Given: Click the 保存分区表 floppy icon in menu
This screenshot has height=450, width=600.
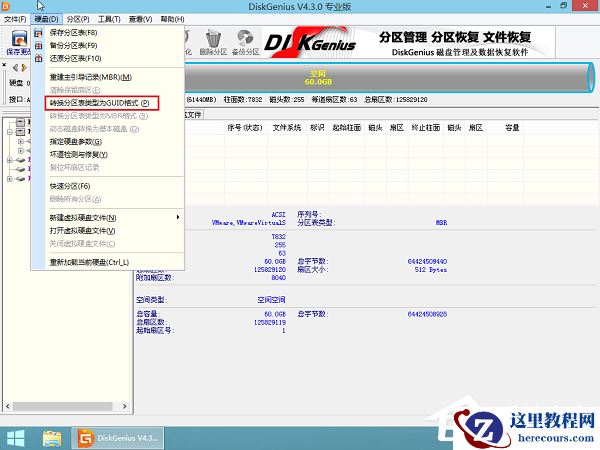Looking at the screenshot, I should pyautogui.click(x=38, y=33).
